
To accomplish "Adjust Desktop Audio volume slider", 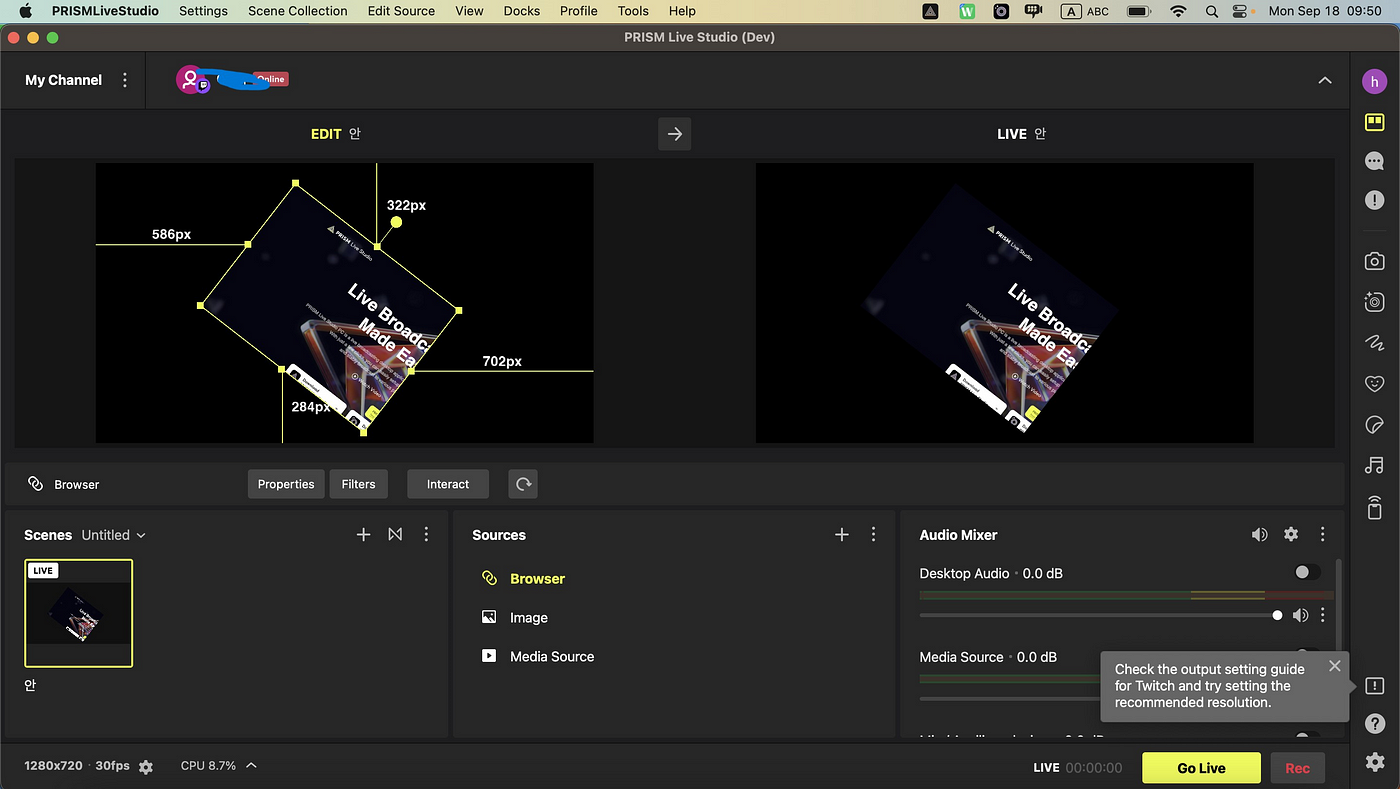I will click(x=1100, y=615).
